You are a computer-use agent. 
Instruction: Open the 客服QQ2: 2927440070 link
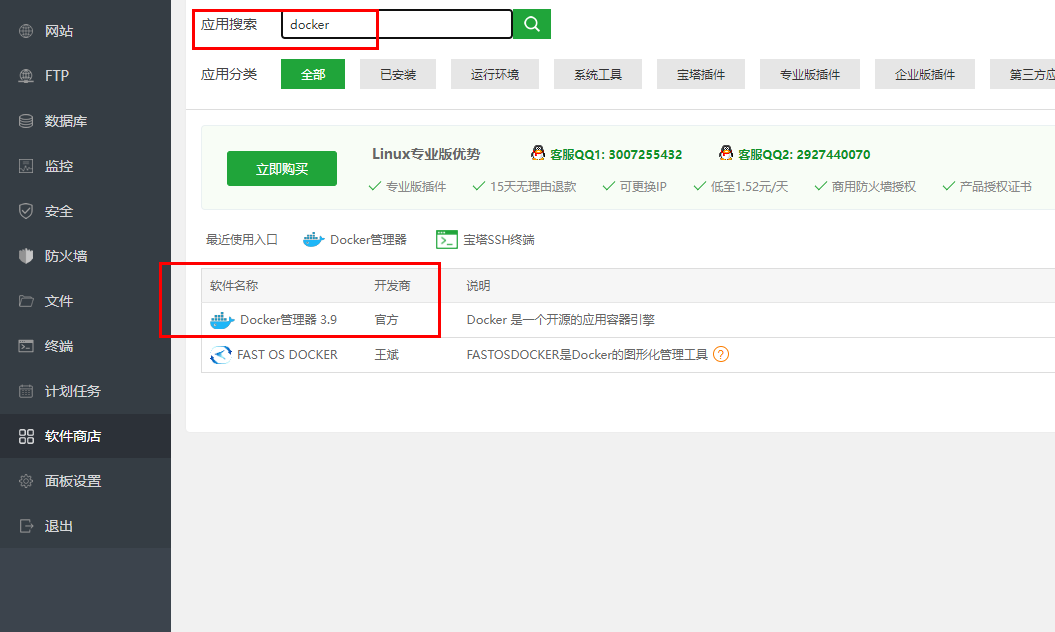click(x=803, y=154)
